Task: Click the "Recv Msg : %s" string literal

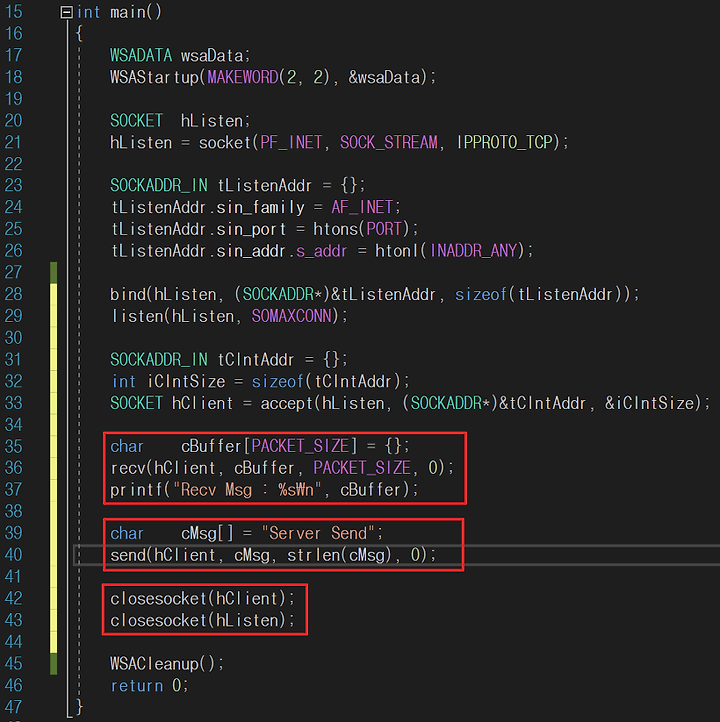Action: point(247,489)
